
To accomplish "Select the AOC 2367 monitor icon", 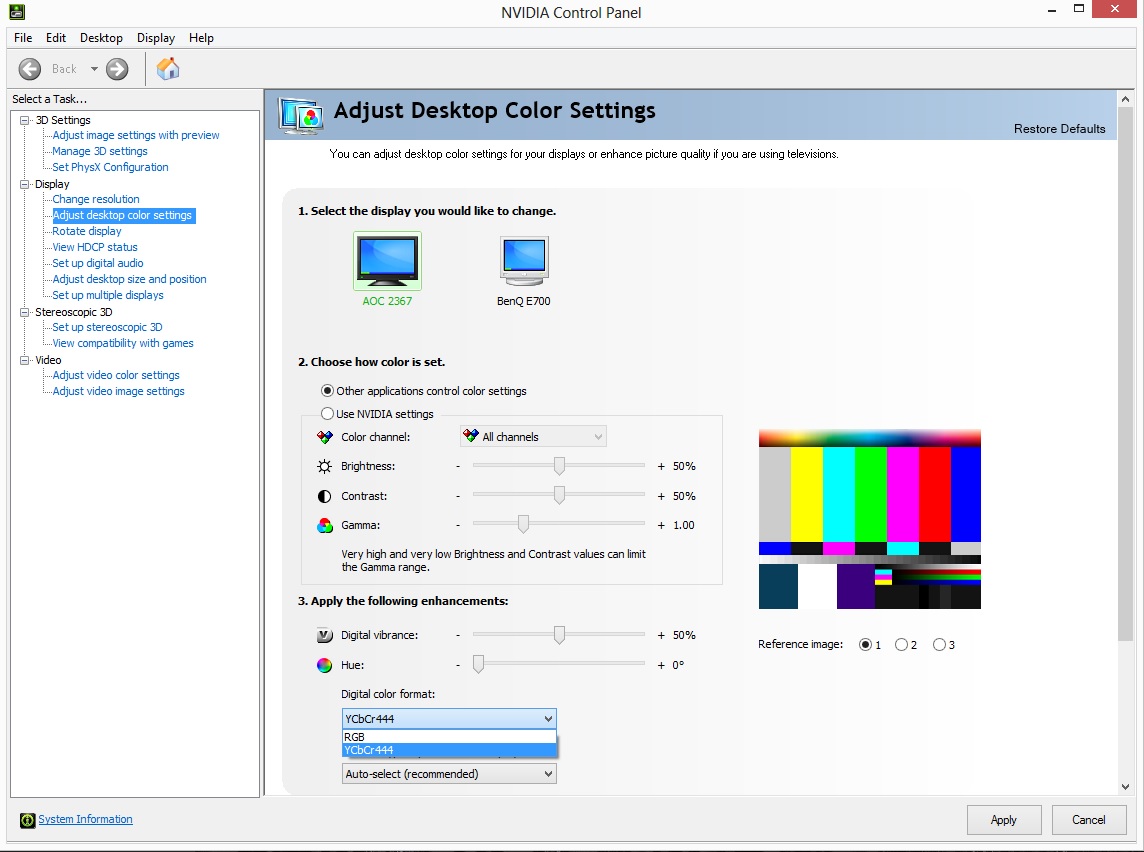I will pos(387,260).
